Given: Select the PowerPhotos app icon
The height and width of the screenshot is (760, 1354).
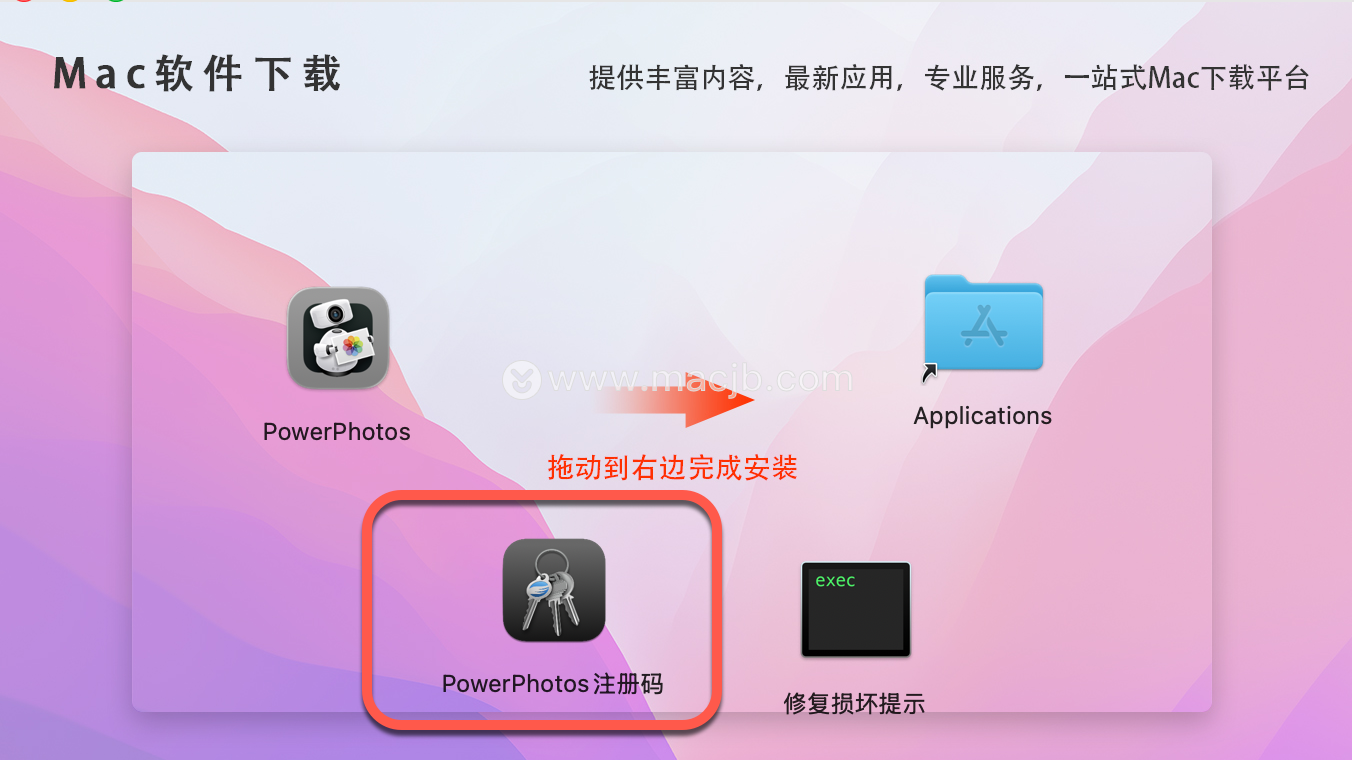Looking at the screenshot, I should (x=338, y=338).
